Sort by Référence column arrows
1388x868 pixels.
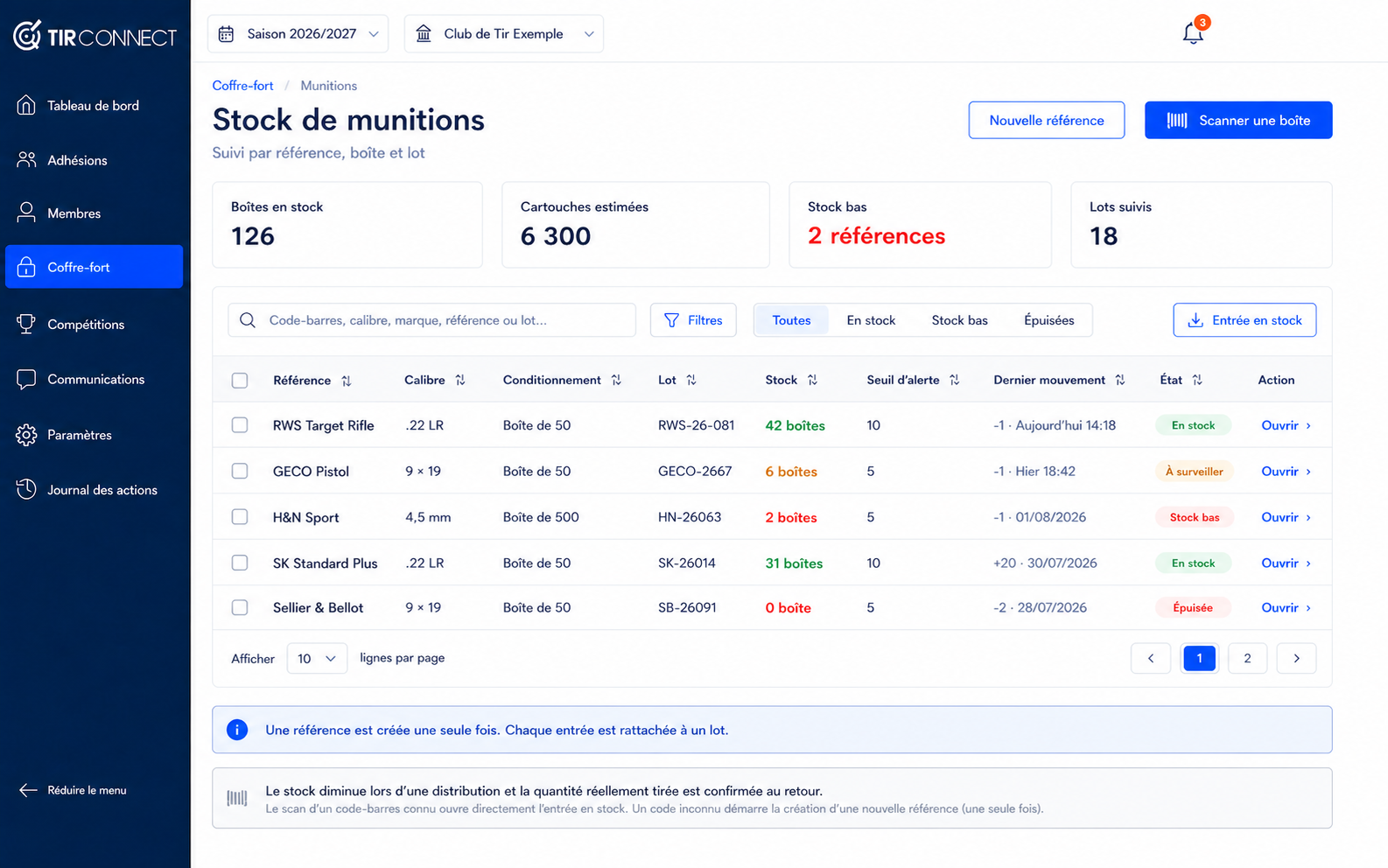pos(347,381)
